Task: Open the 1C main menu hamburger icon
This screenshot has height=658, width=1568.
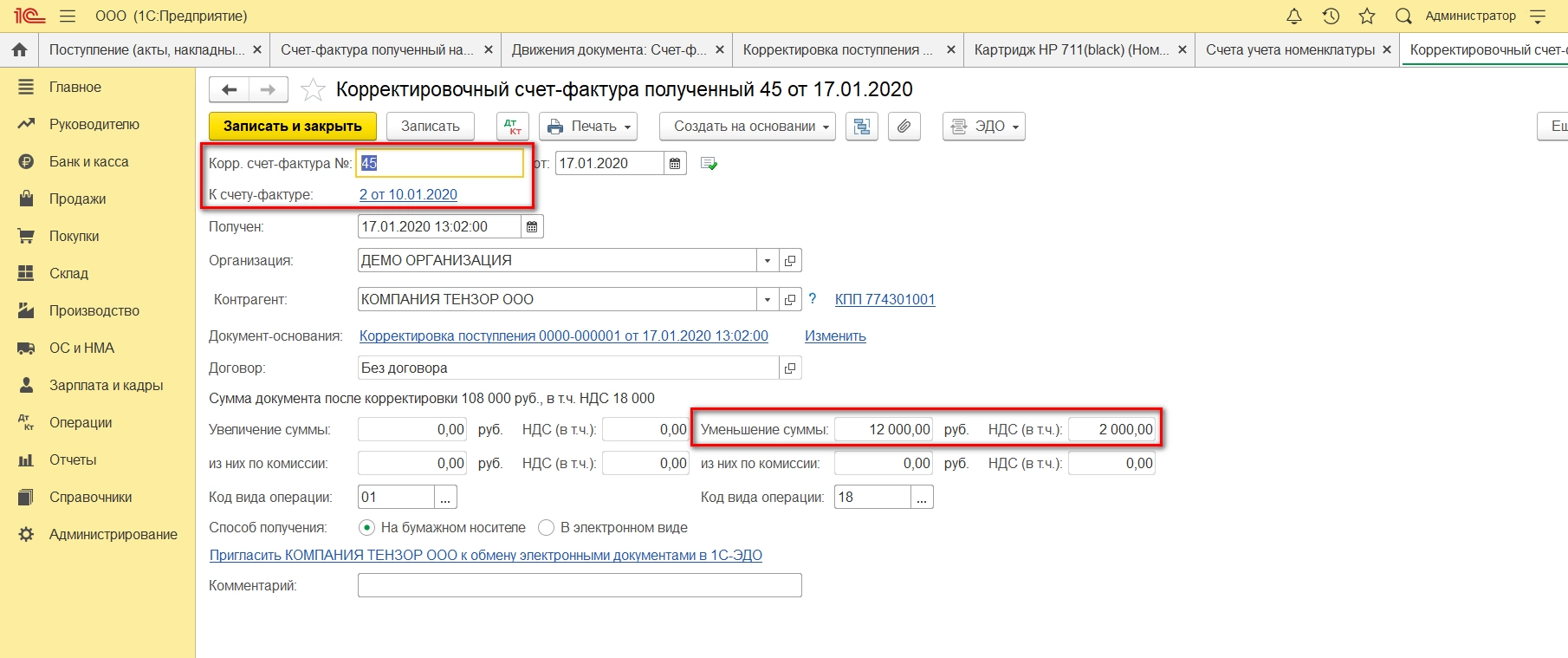Action: pos(68,16)
